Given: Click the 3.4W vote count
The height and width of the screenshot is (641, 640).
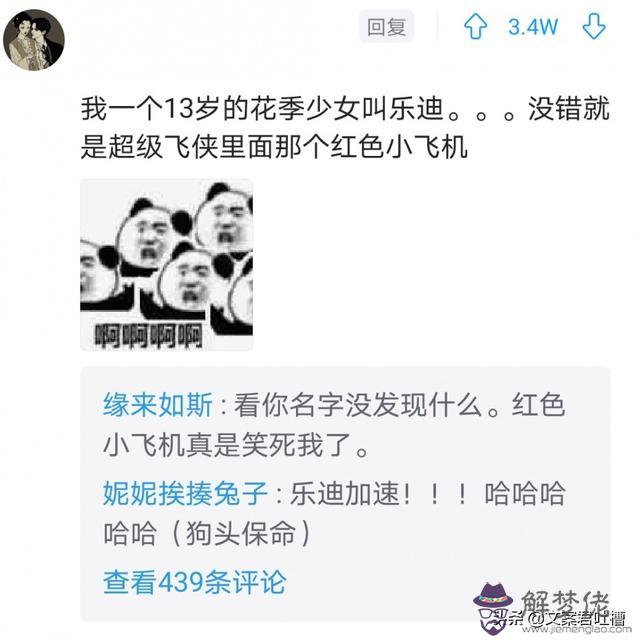Looking at the screenshot, I should coord(533,27).
